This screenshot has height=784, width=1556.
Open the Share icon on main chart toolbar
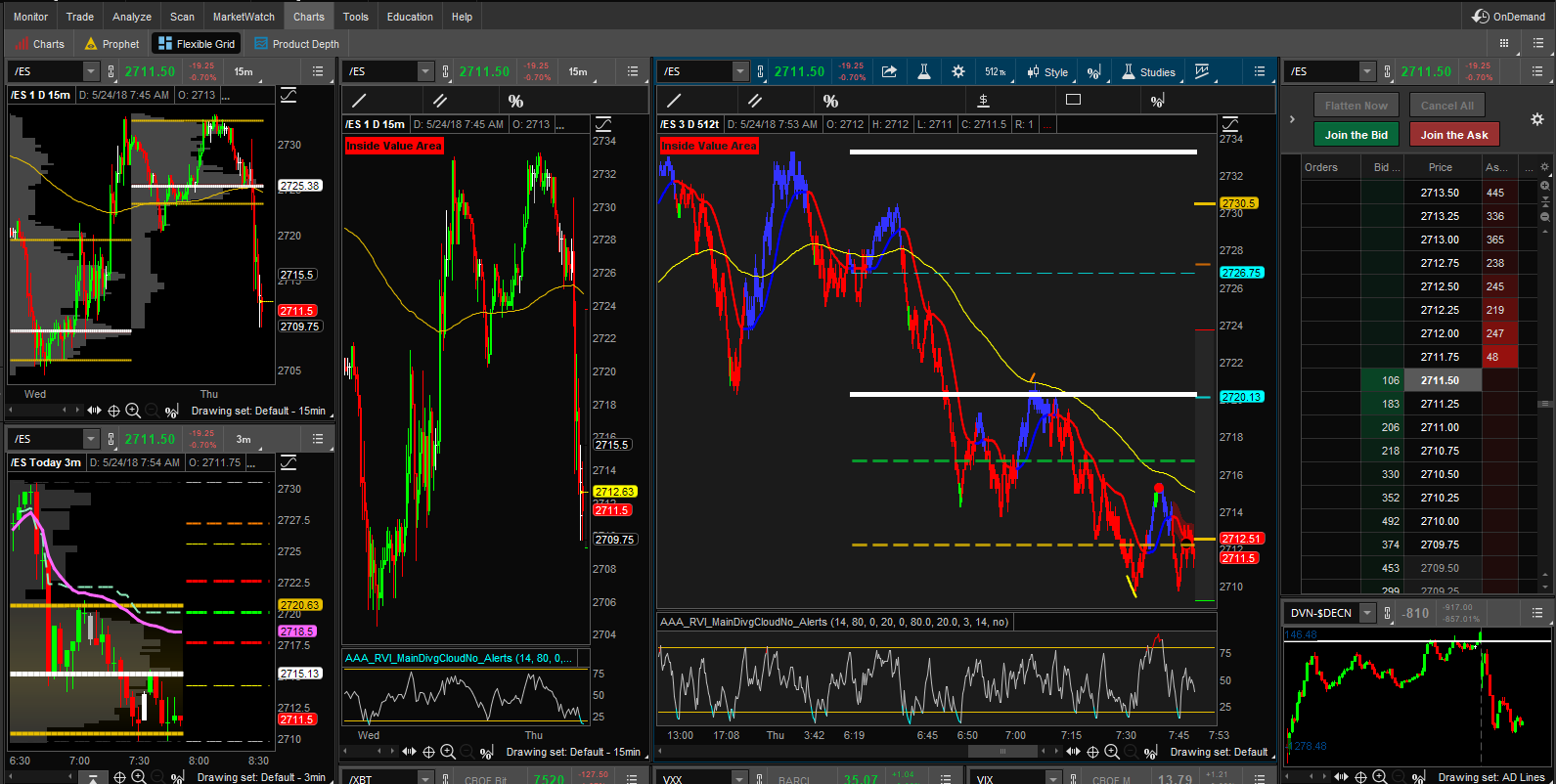[889, 71]
